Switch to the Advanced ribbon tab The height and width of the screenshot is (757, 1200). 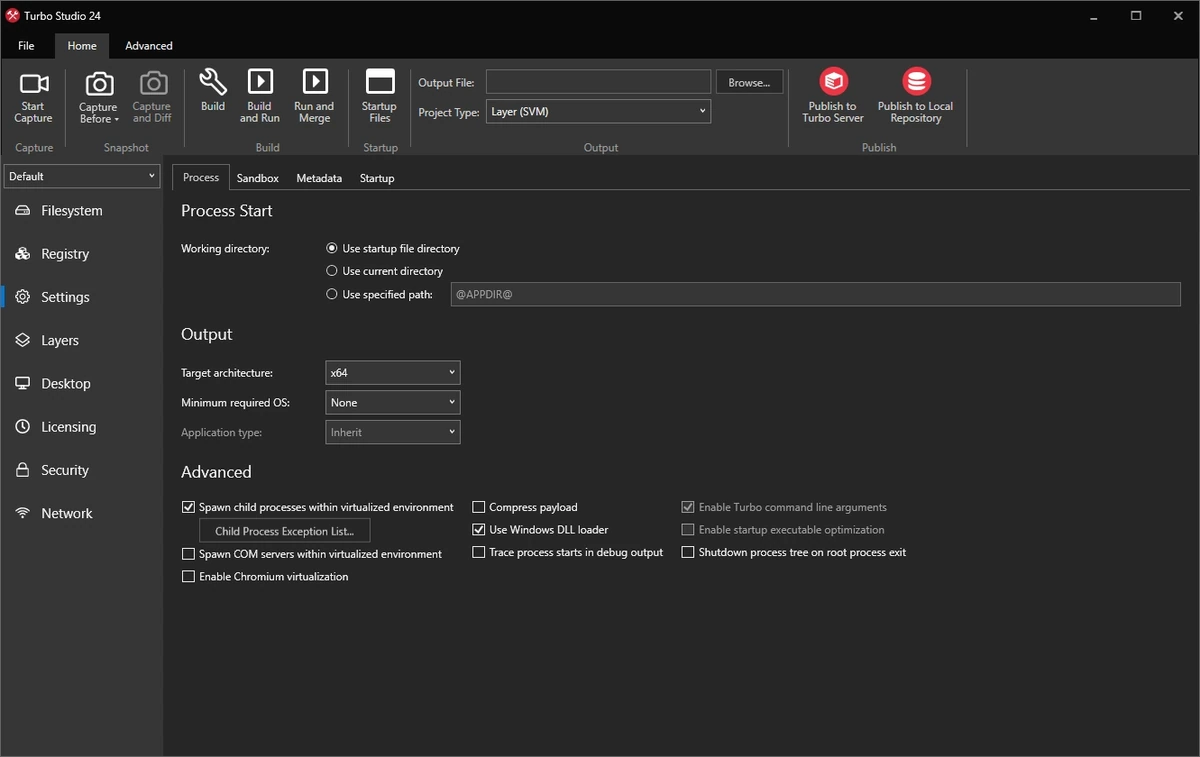(x=149, y=46)
